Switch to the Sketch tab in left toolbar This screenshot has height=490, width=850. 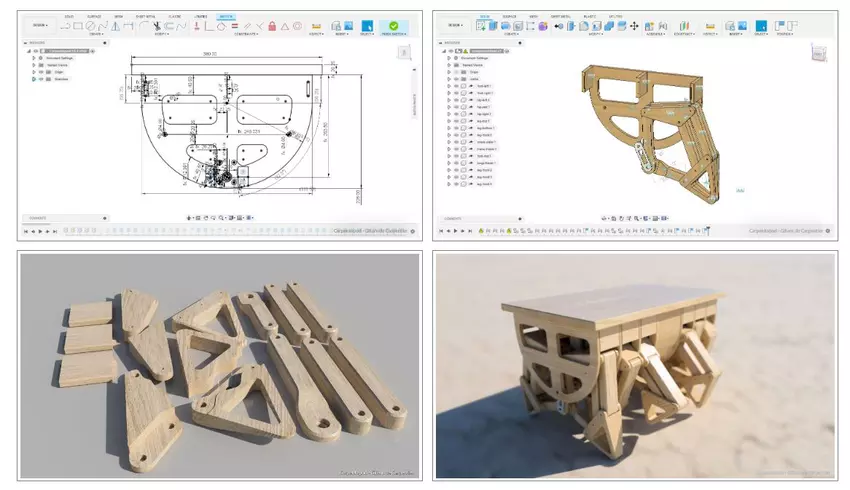pyautogui.click(x=225, y=16)
